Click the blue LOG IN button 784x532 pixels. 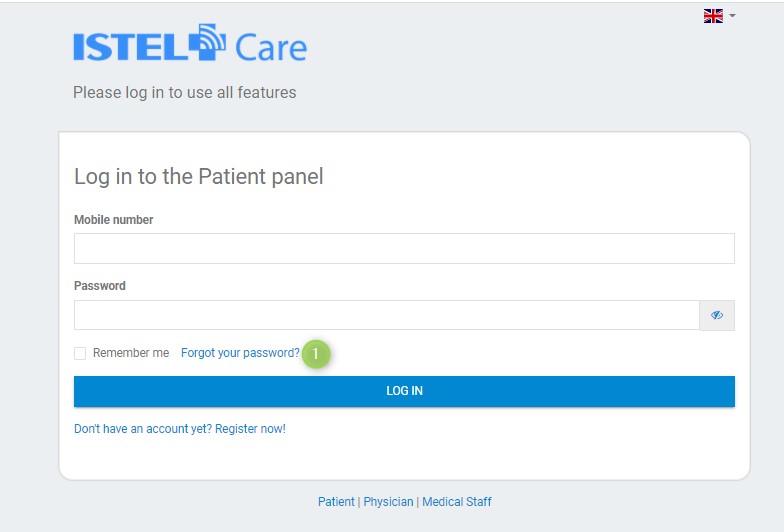[404, 391]
